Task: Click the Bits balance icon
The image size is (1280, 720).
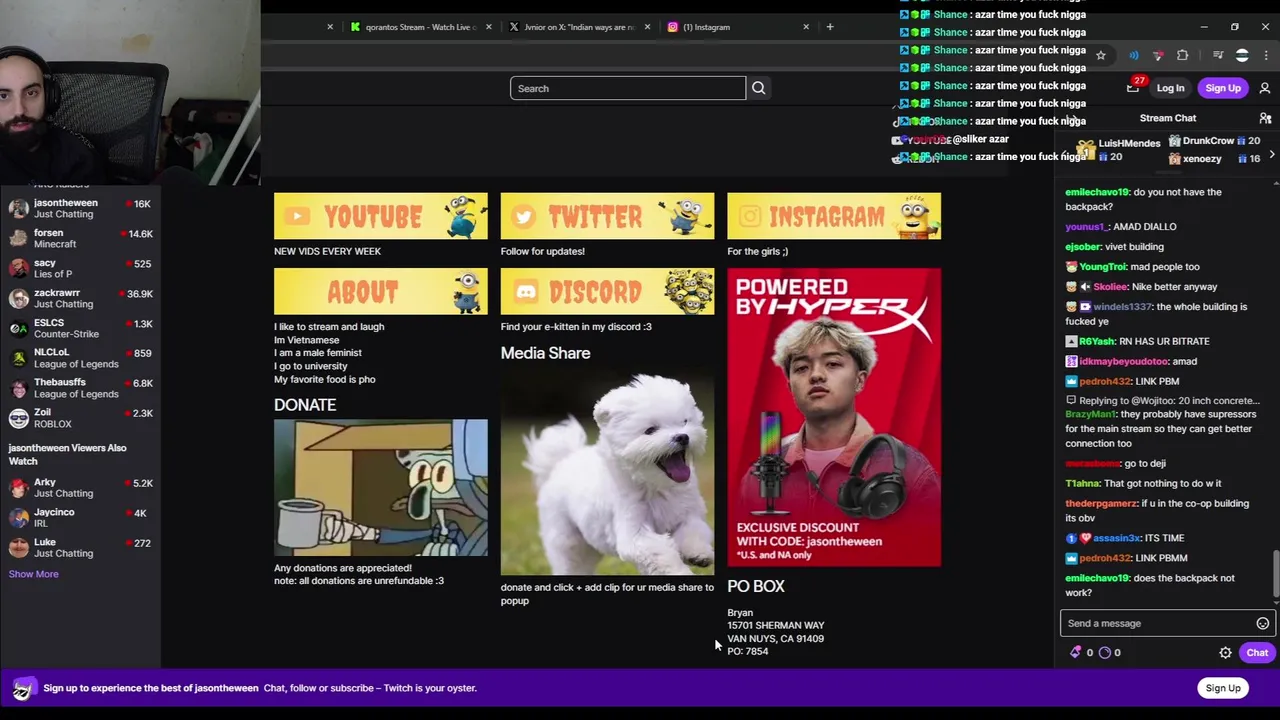Action: coord(1076,653)
